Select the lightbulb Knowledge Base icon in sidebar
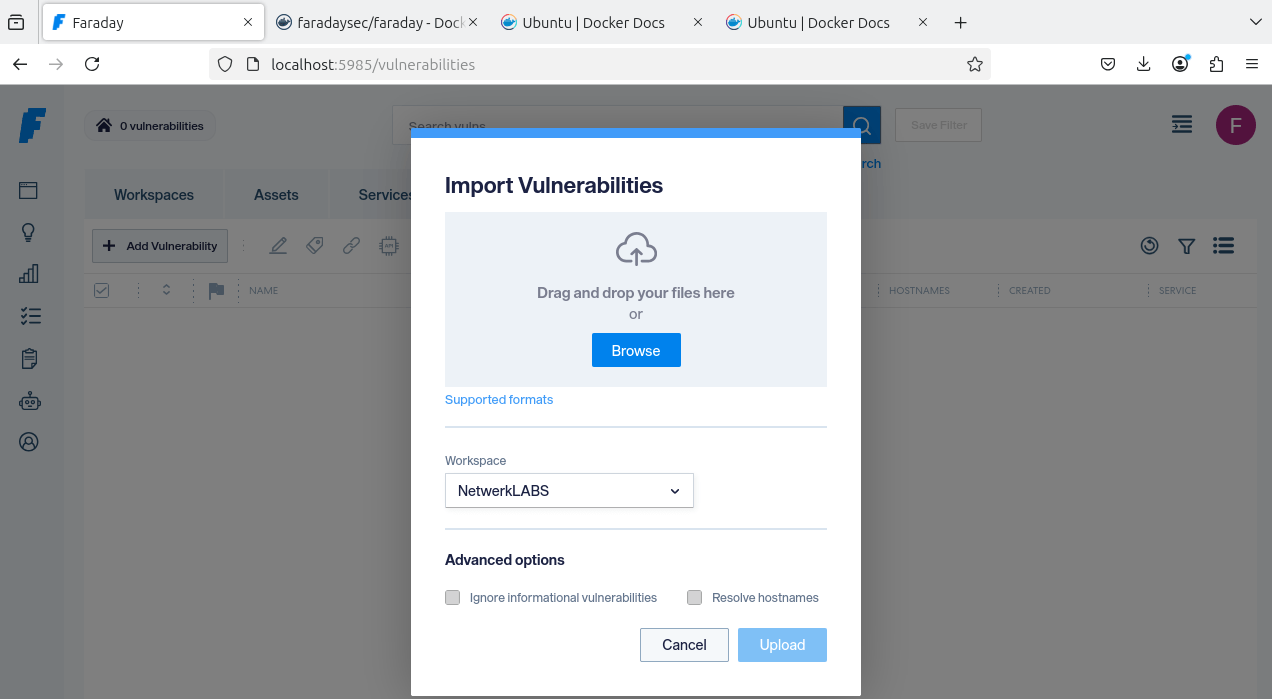The image size is (1272, 699). point(29,232)
